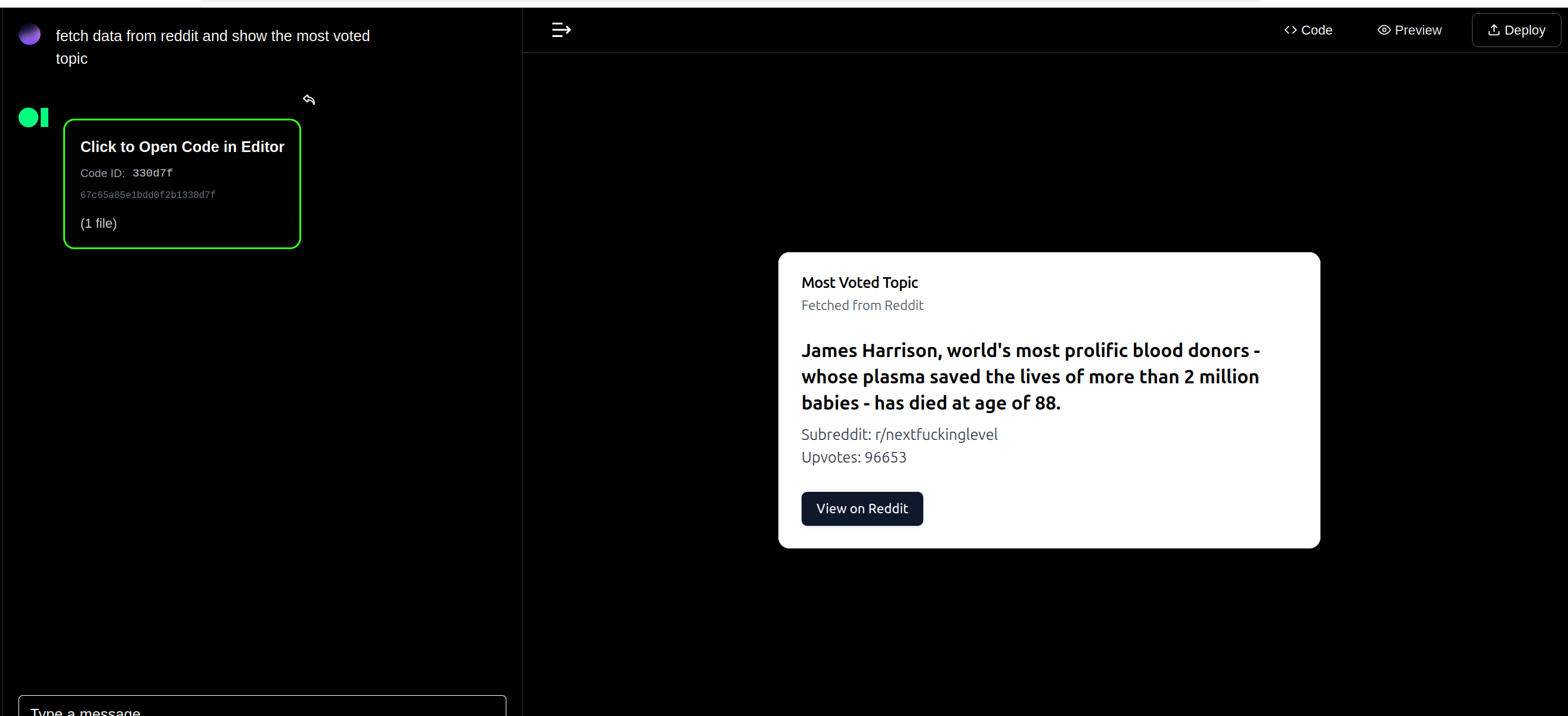This screenshot has width=1568, height=716.
Task: Click the Subreddit r/nextfuckinglevel line
Action: 899,435
